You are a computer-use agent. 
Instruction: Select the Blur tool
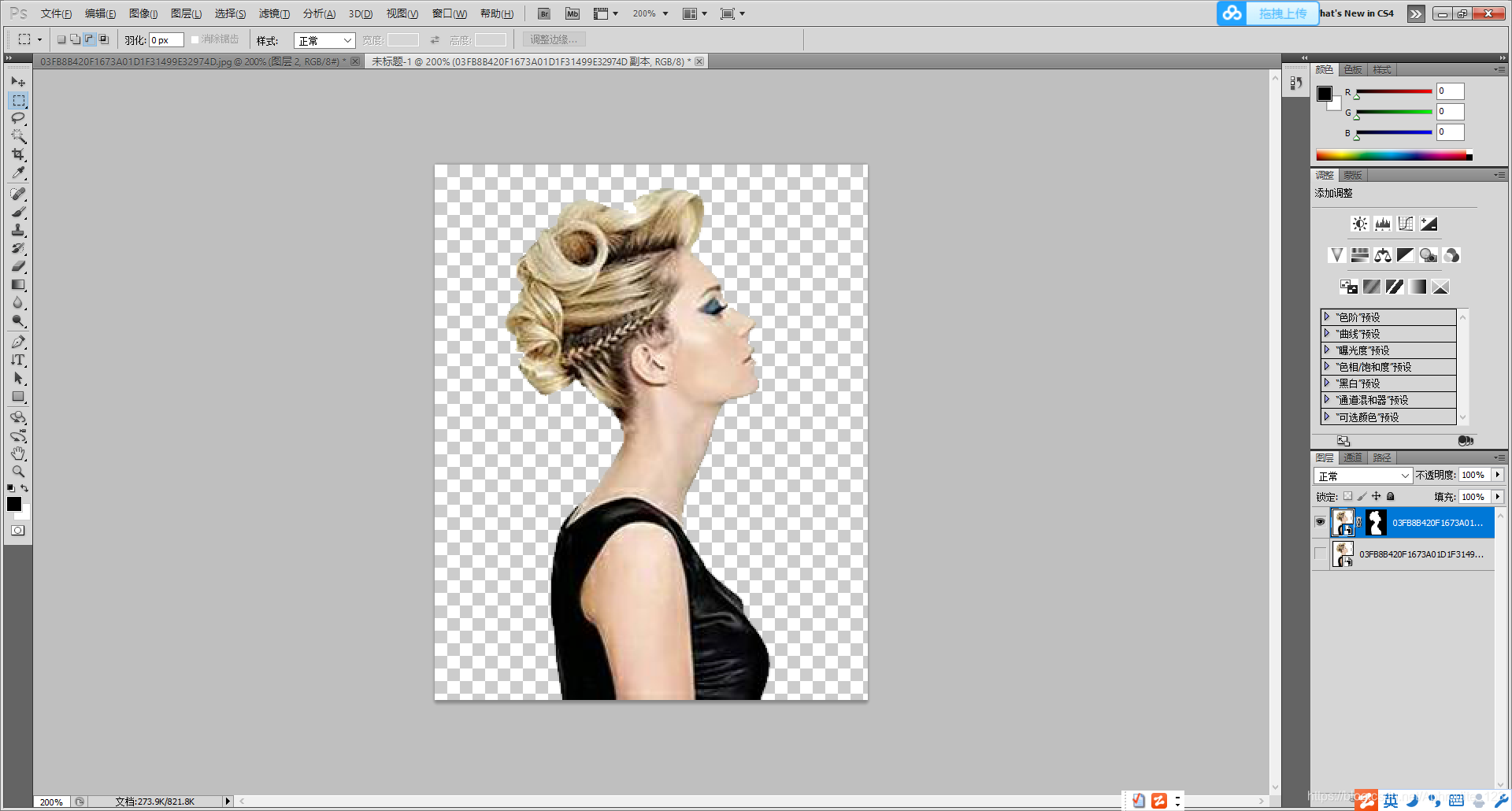click(x=18, y=302)
